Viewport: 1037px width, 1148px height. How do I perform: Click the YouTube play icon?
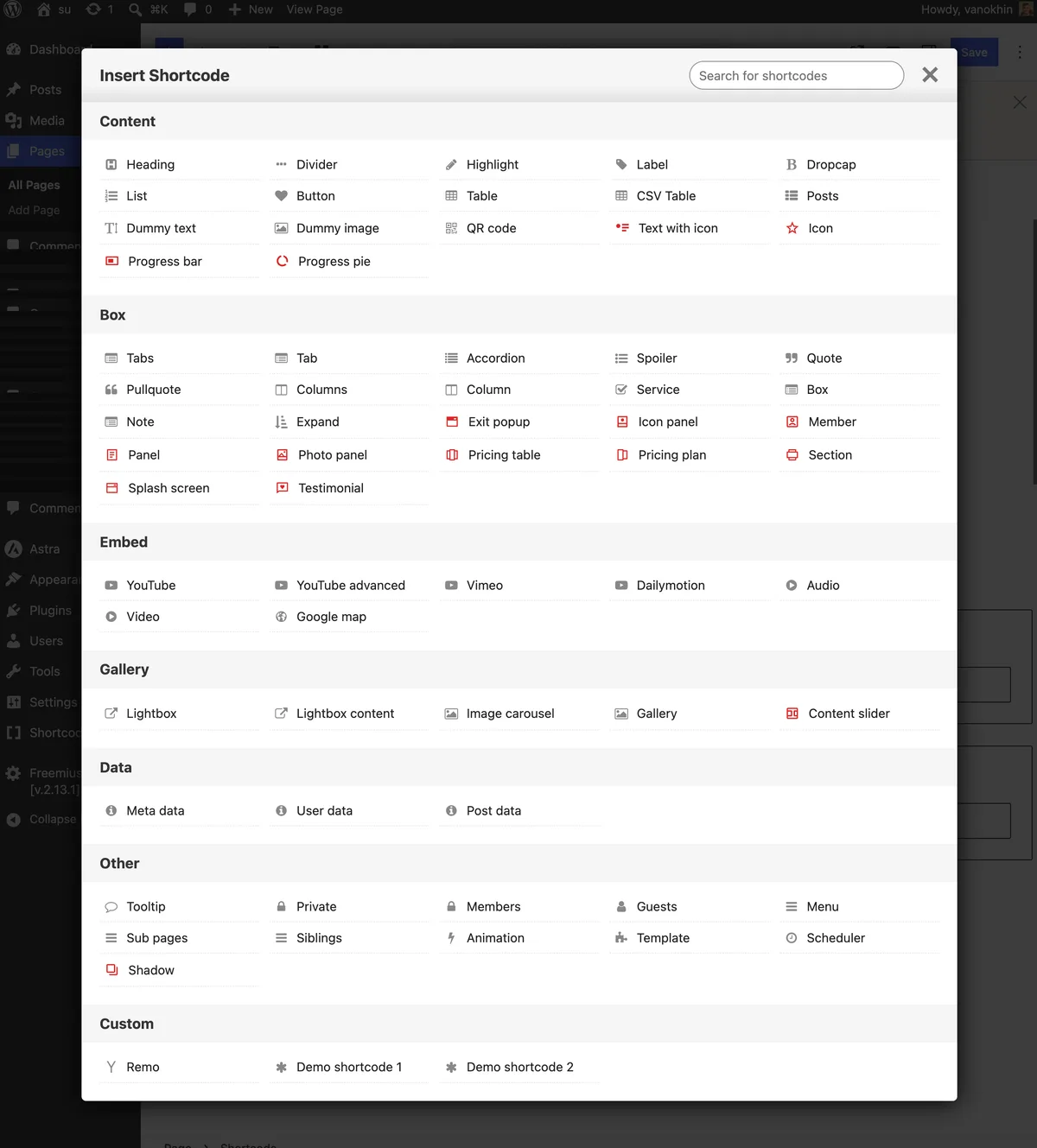pos(111,585)
